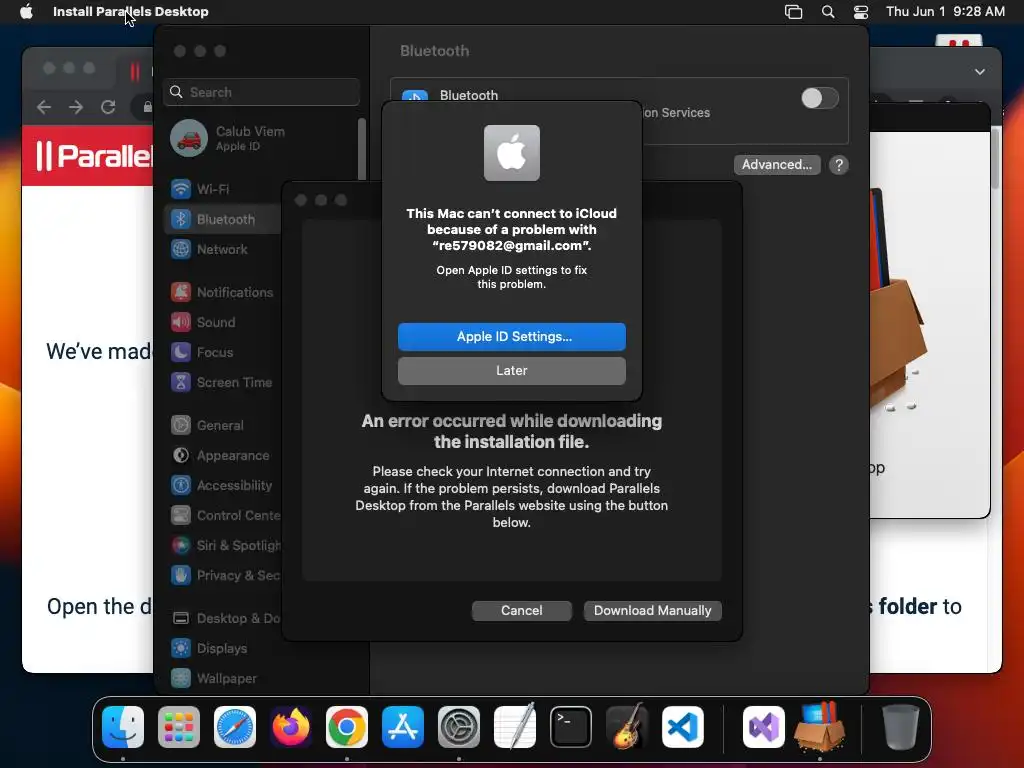Open Google Chrome from the Dock
The image size is (1024, 768).
pos(347,727)
